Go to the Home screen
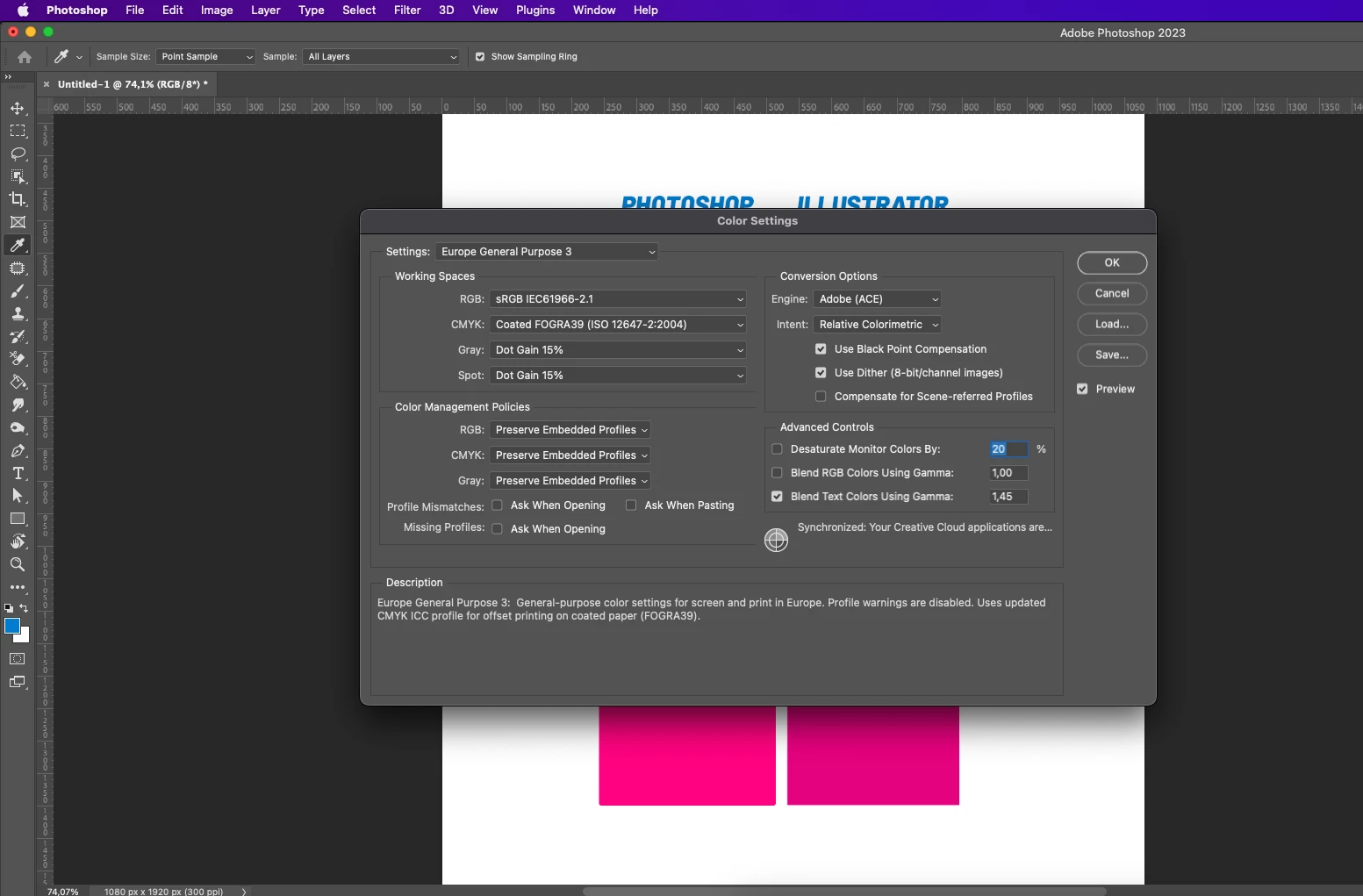The height and width of the screenshot is (896, 1363). [x=25, y=57]
